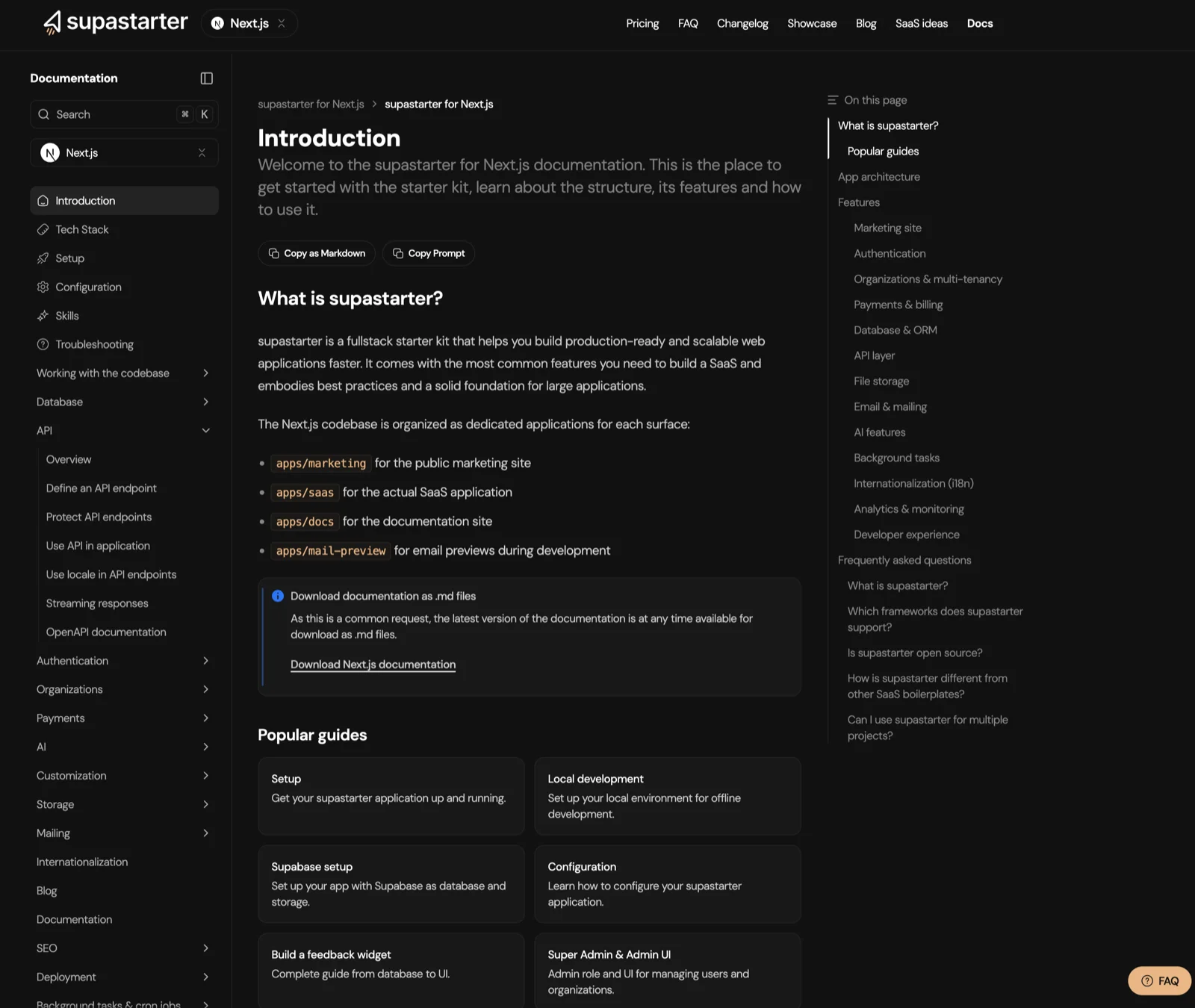Click the question mark icon on FAQ button
This screenshot has height=1008, width=1195.
pos(1147,981)
